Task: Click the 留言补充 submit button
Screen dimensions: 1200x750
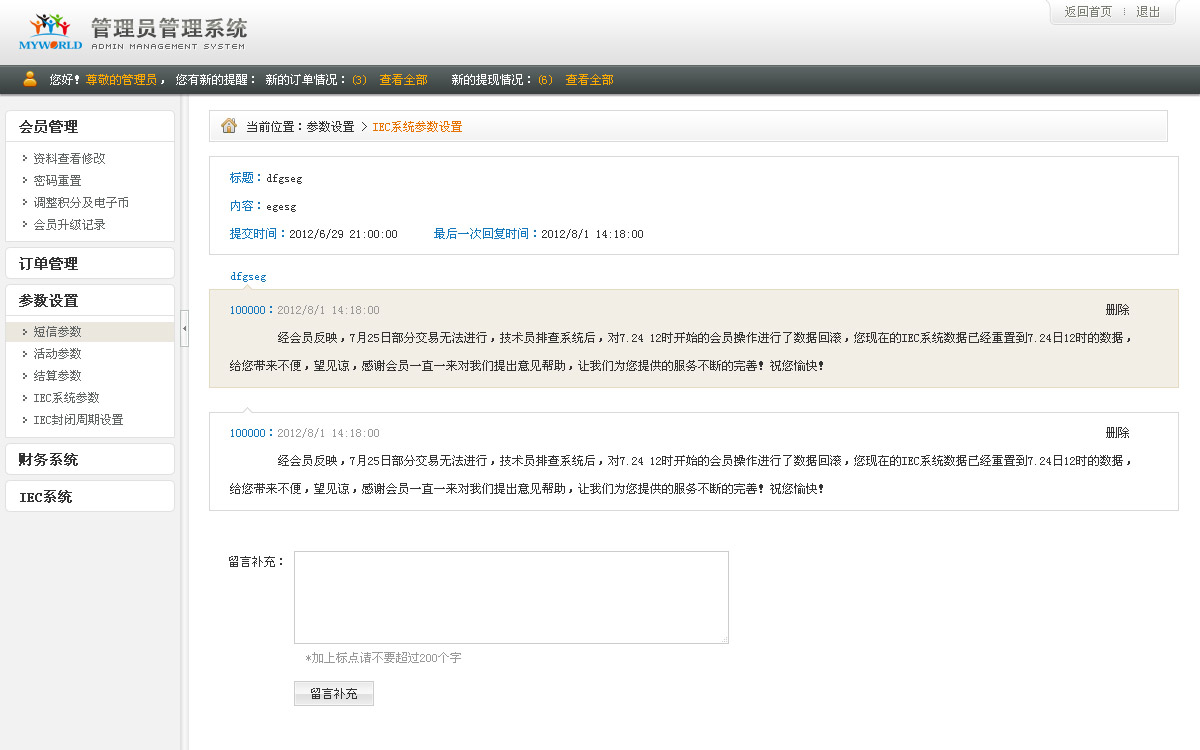Action: [x=334, y=694]
